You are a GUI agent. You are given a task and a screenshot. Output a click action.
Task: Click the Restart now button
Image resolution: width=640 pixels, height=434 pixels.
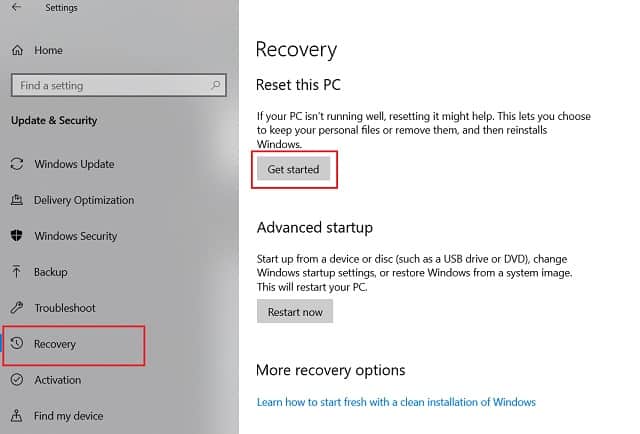click(295, 312)
